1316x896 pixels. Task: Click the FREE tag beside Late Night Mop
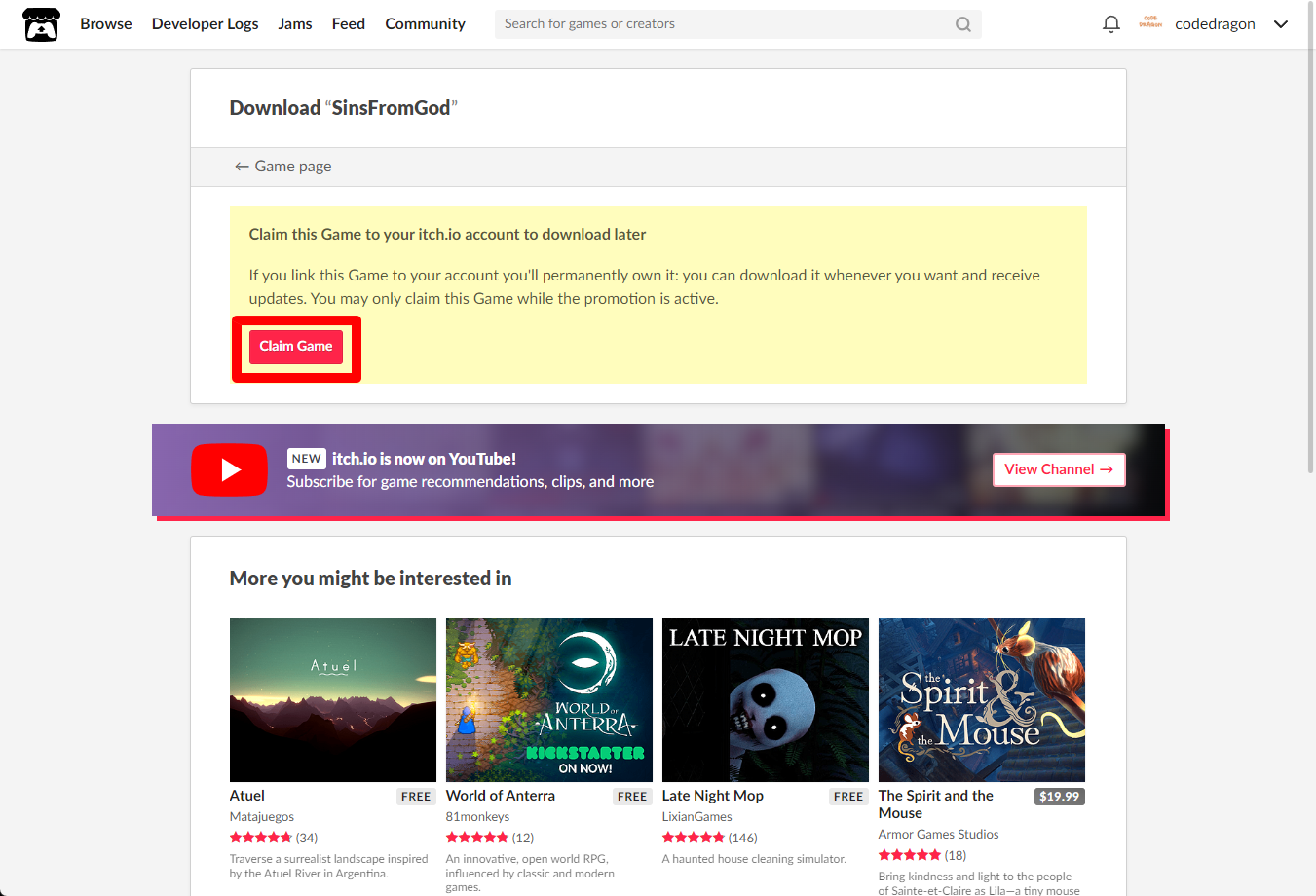(x=848, y=797)
